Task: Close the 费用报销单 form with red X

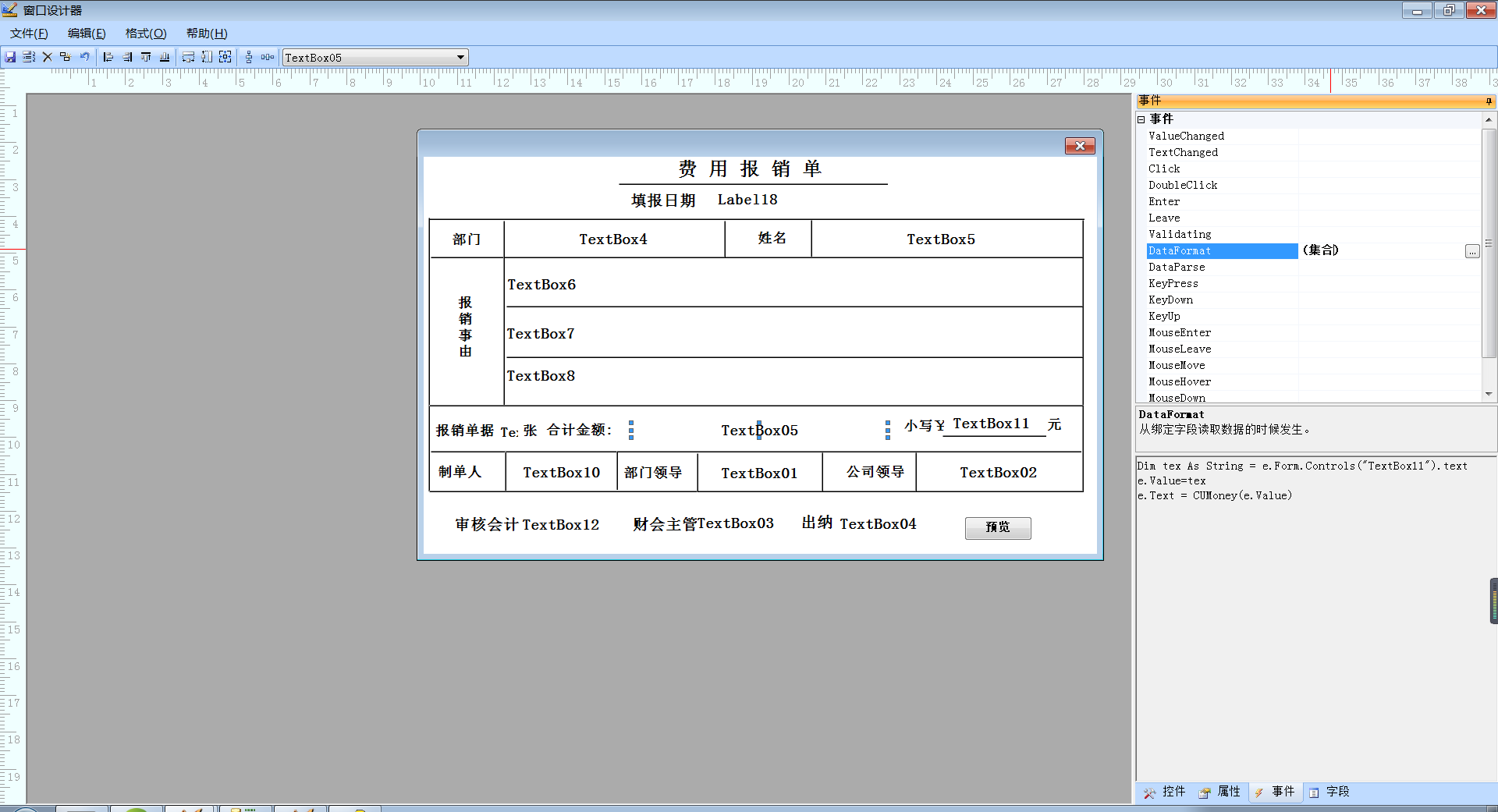Action: (1080, 146)
